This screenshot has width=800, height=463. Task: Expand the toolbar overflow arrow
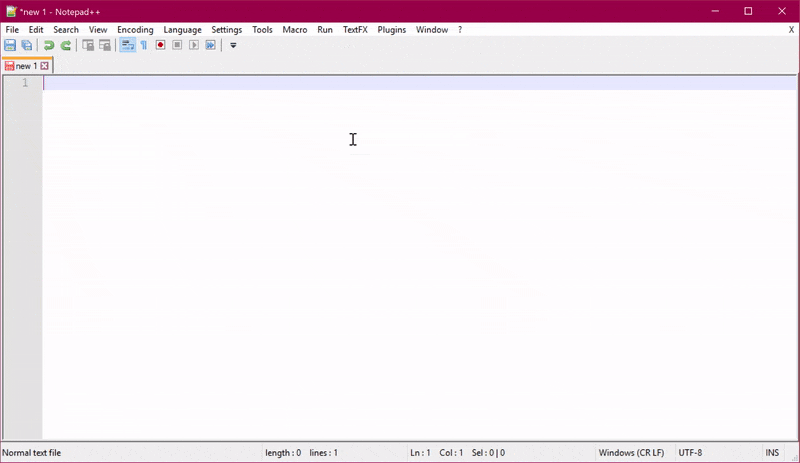(233, 45)
